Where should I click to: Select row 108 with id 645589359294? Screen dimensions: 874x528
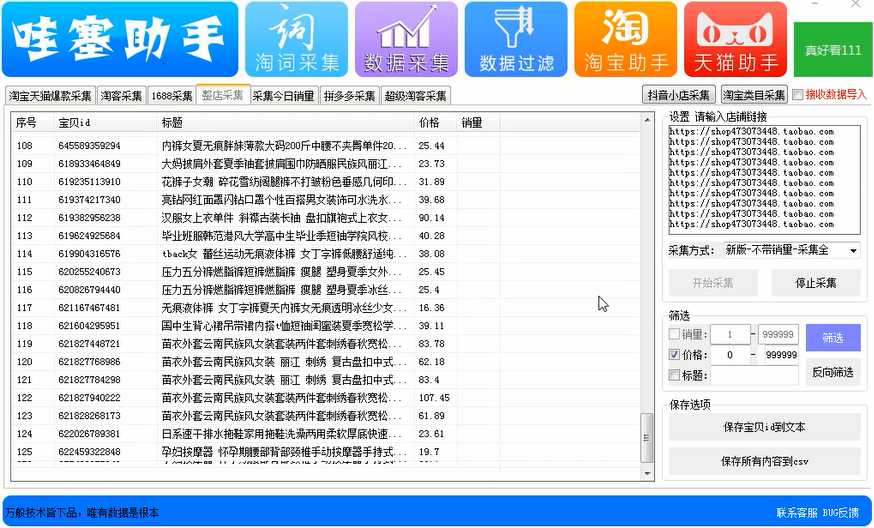click(x=326, y=146)
